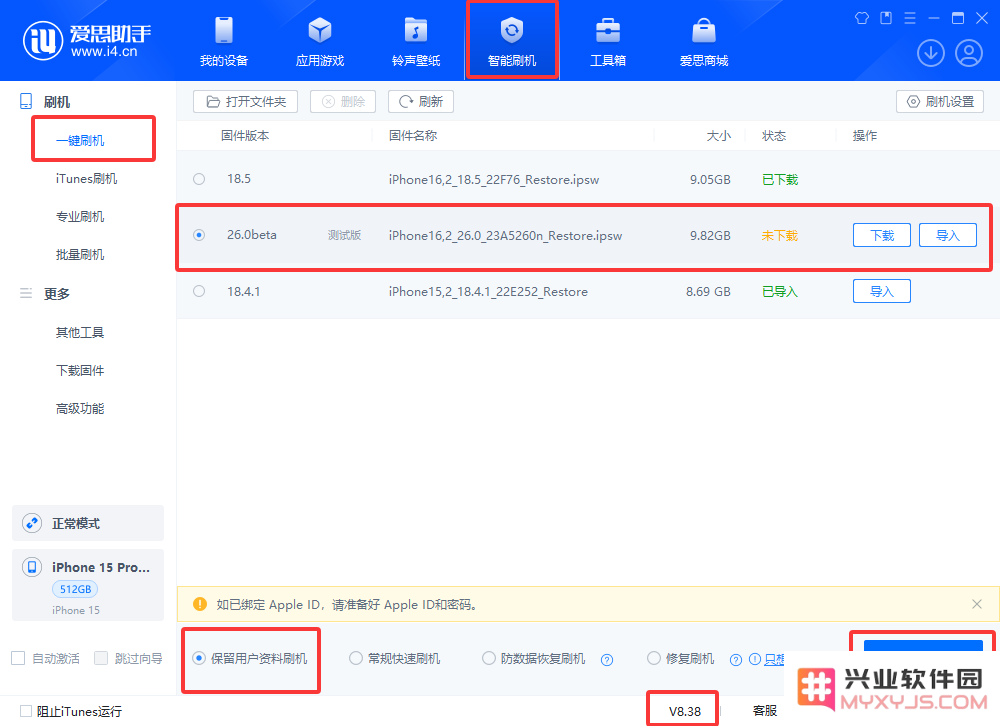Open 下载固件 in sidebar
The width and height of the screenshot is (1000, 726).
[x=80, y=371]
